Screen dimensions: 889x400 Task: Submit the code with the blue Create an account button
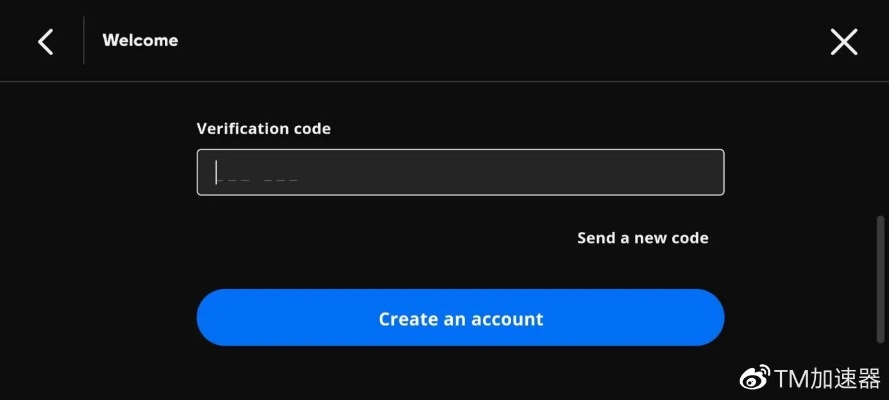pyautogui.click(x=460, y=318)
